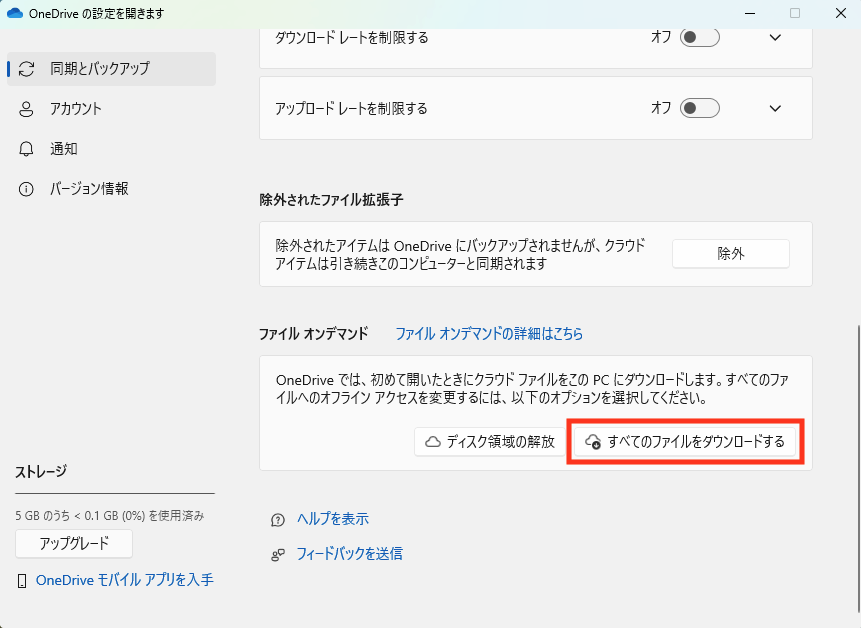Click the OneDrive cloud icon in title bar
The height and width of the screenshot is (628, 861).
pos(14,13)
